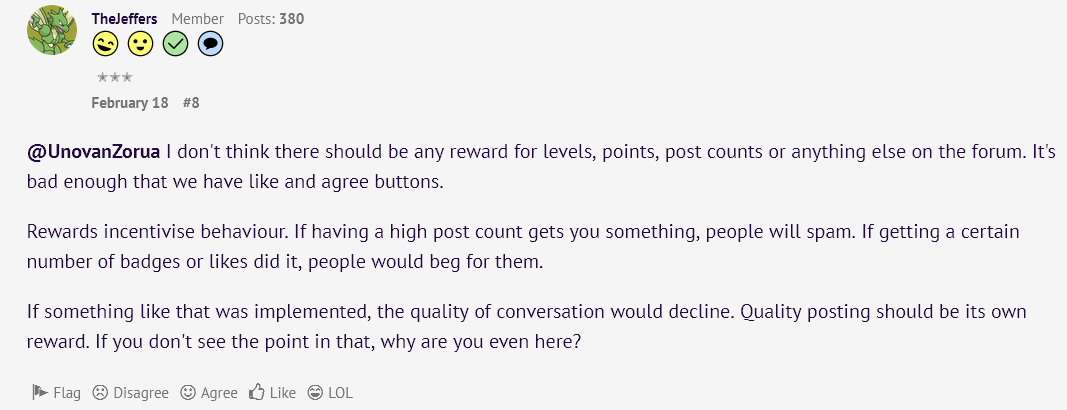Click the Flag label text
1067x410 pixels.
(x=67, y=393)
